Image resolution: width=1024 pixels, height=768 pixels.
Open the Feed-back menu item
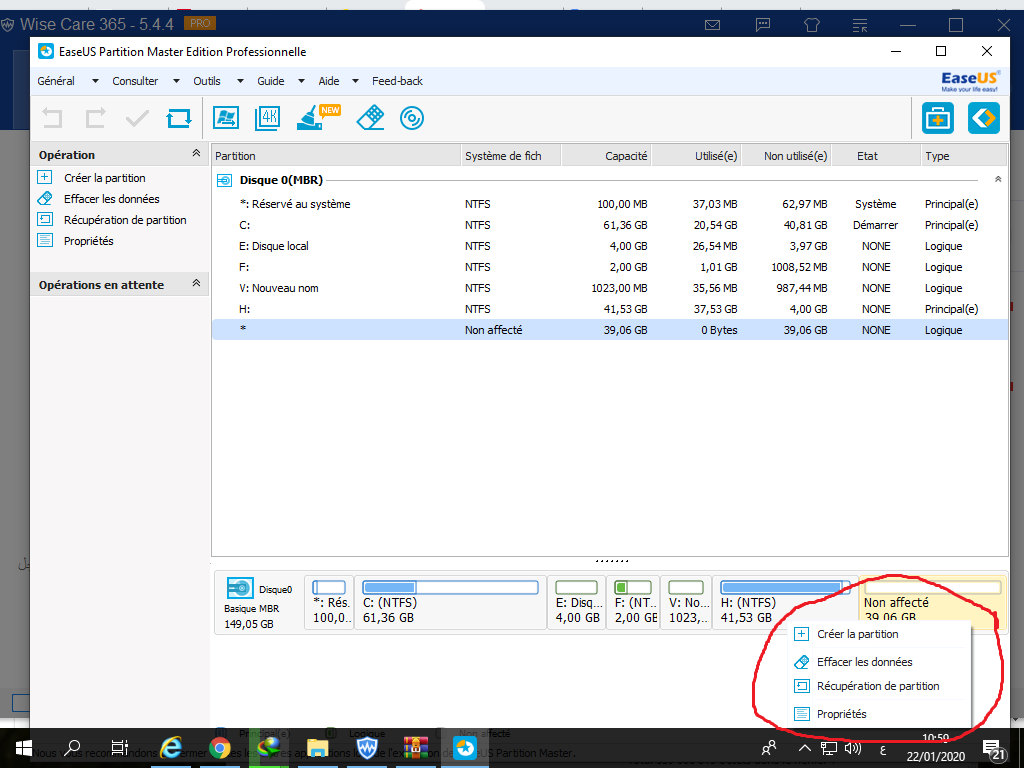click(x=397, y=81)
